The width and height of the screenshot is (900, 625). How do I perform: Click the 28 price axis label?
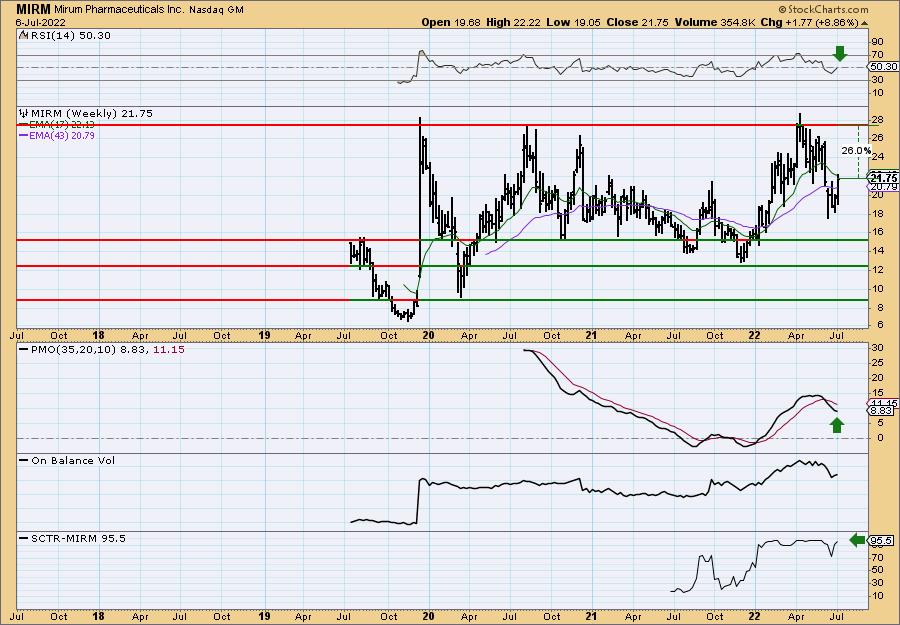click(x=878, y=120)
